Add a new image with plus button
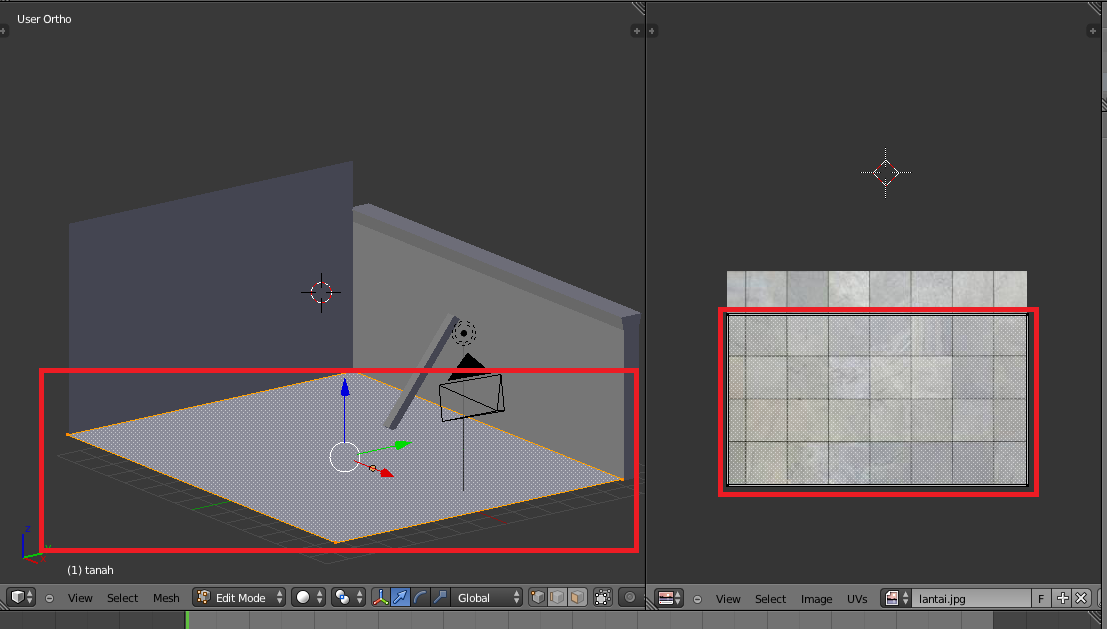The image size is (1107, 629). pyautogui.click(x=1062, y=598)
